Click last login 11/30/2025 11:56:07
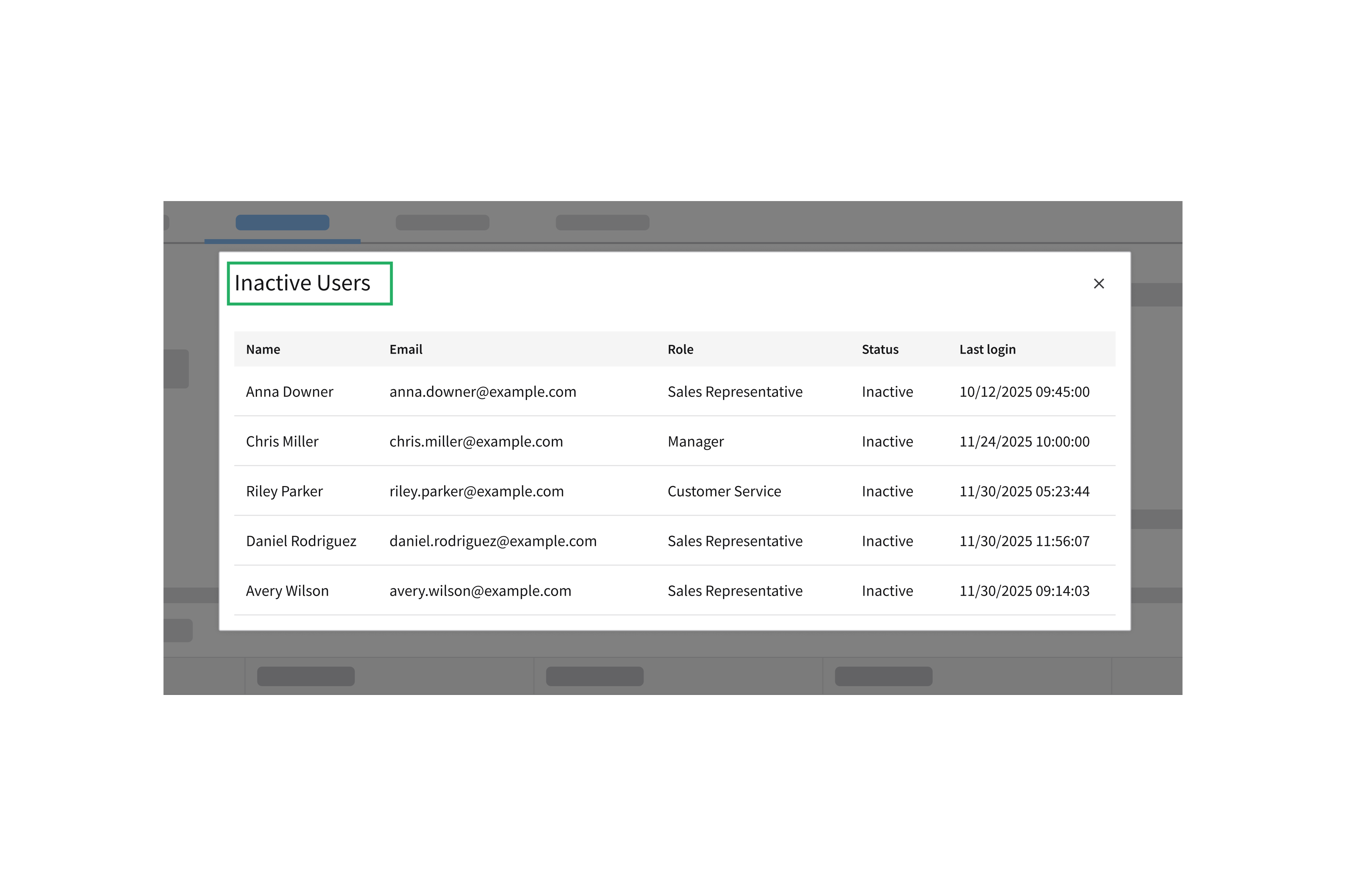 click(x=1024, y=541)
